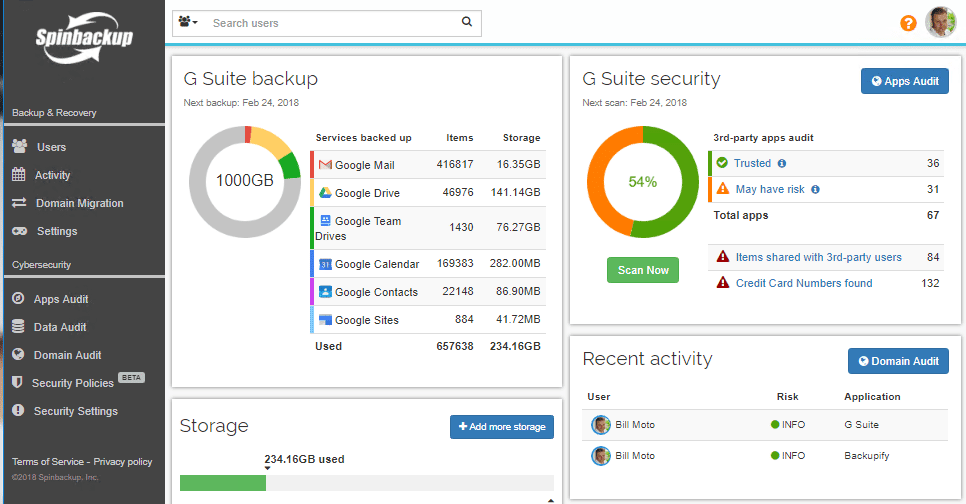Click Total apps value 67
The image size is (966, 504).
(x=933, y=215)
